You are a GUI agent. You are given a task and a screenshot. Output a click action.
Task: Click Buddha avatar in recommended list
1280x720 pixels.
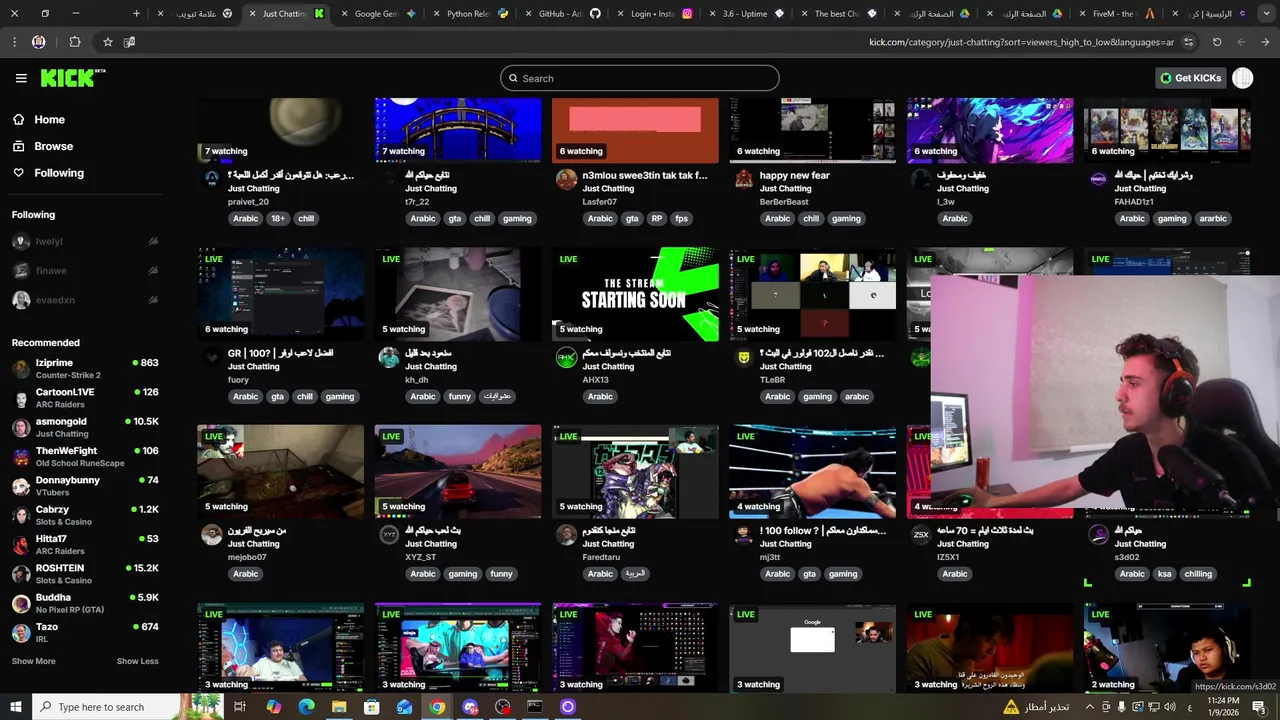click(21, 603)
